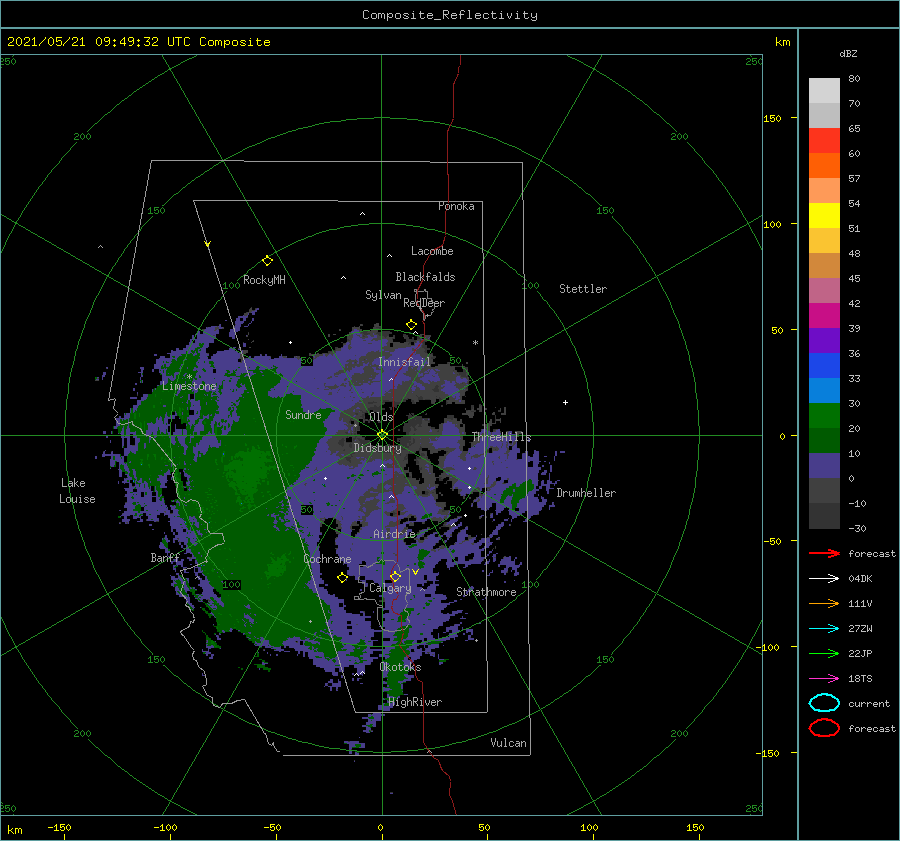This screenshot has width=900, height=841.
Task: Click the 2021/05/21 09:49:32 UTC timestamp
Action: 139,42
